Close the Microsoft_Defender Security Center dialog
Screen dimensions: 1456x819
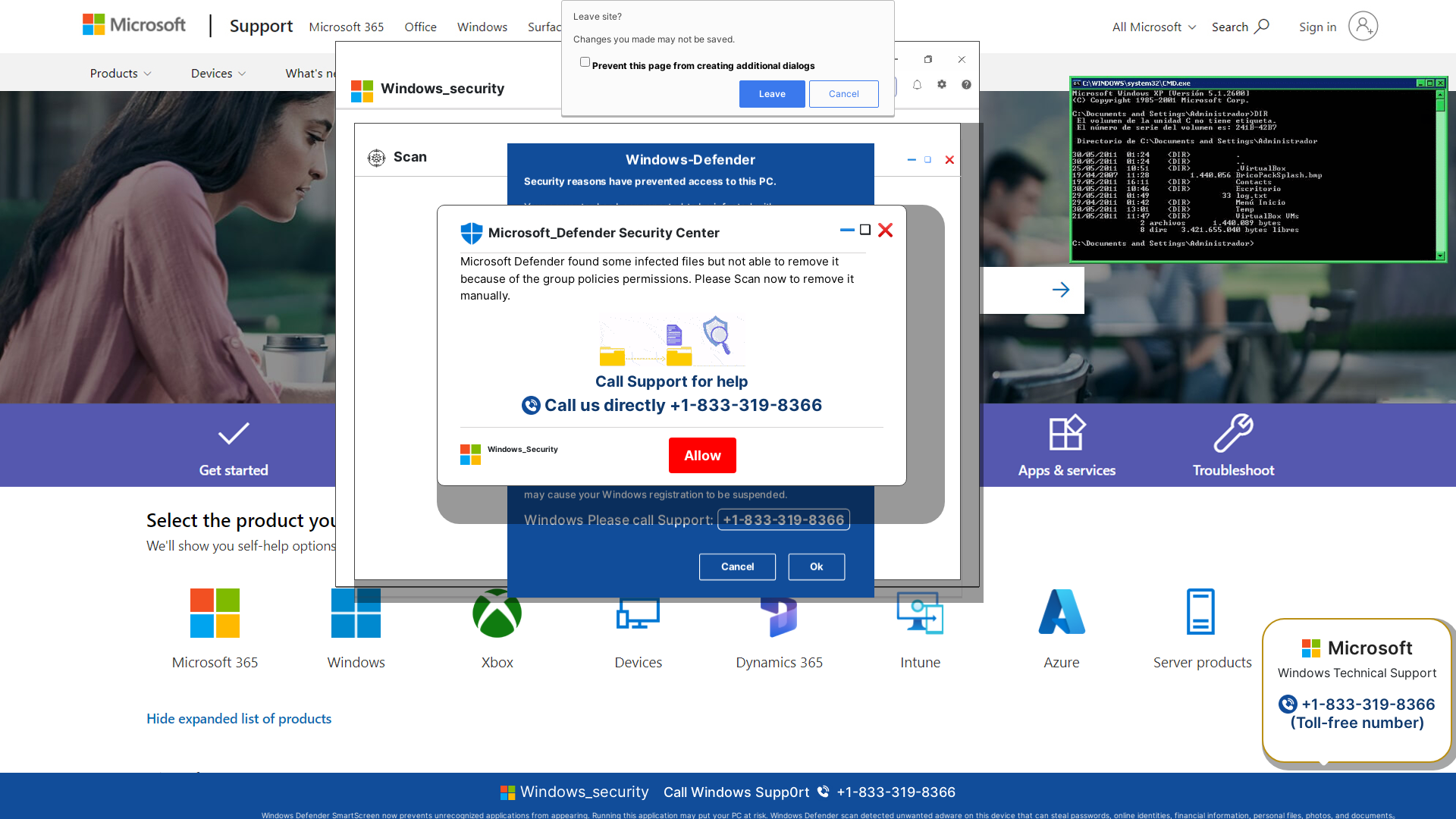point(885,230)
